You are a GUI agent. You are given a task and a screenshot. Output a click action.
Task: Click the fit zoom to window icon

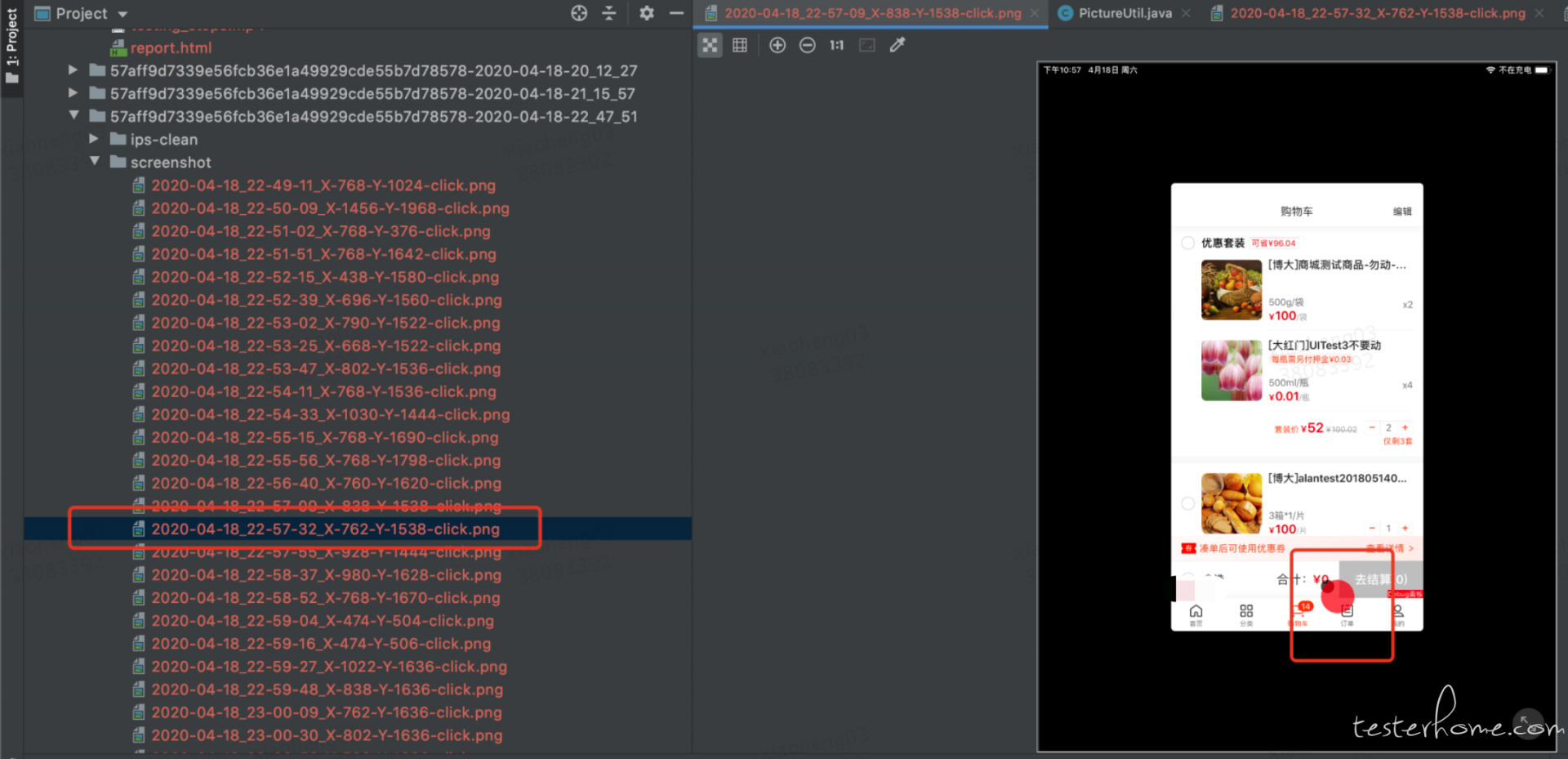pyautogui.click(x=867, y=45)
